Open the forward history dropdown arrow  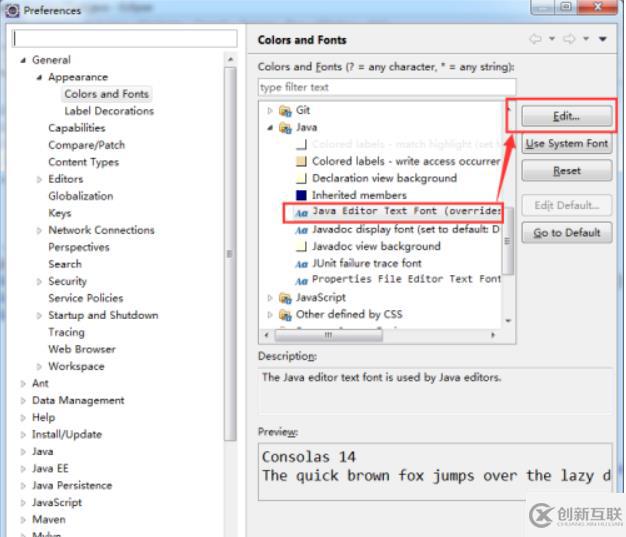586,39
